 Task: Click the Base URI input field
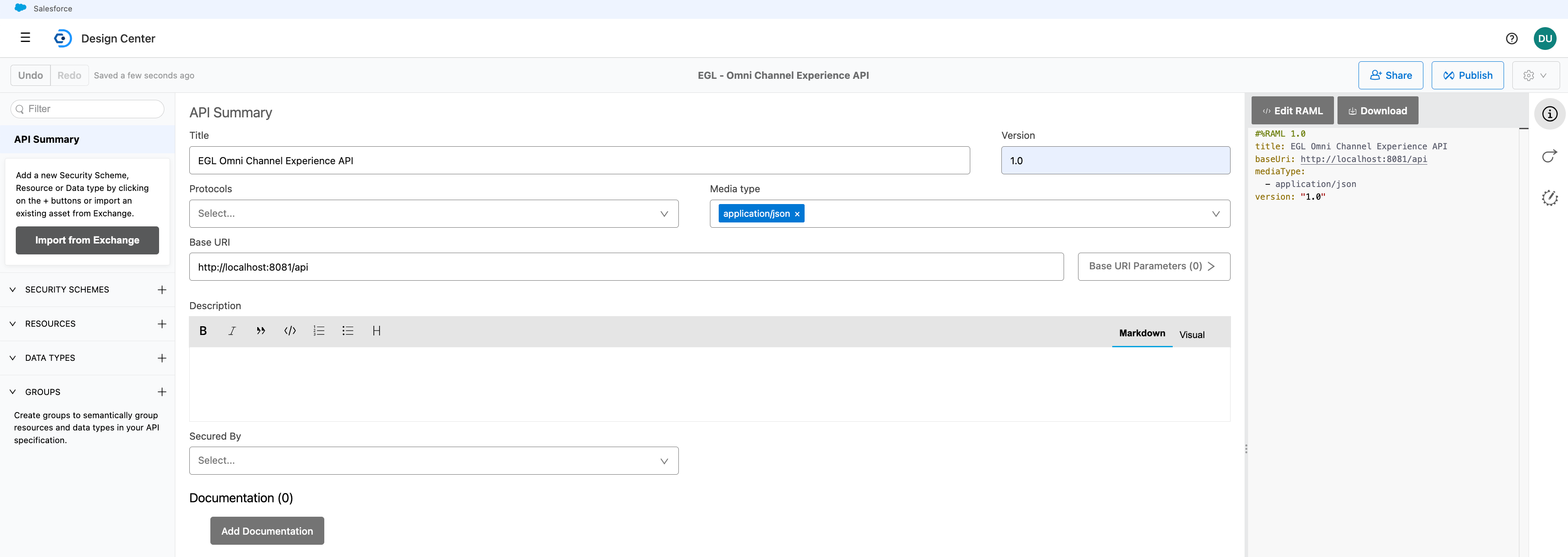(x=626, y=267)
